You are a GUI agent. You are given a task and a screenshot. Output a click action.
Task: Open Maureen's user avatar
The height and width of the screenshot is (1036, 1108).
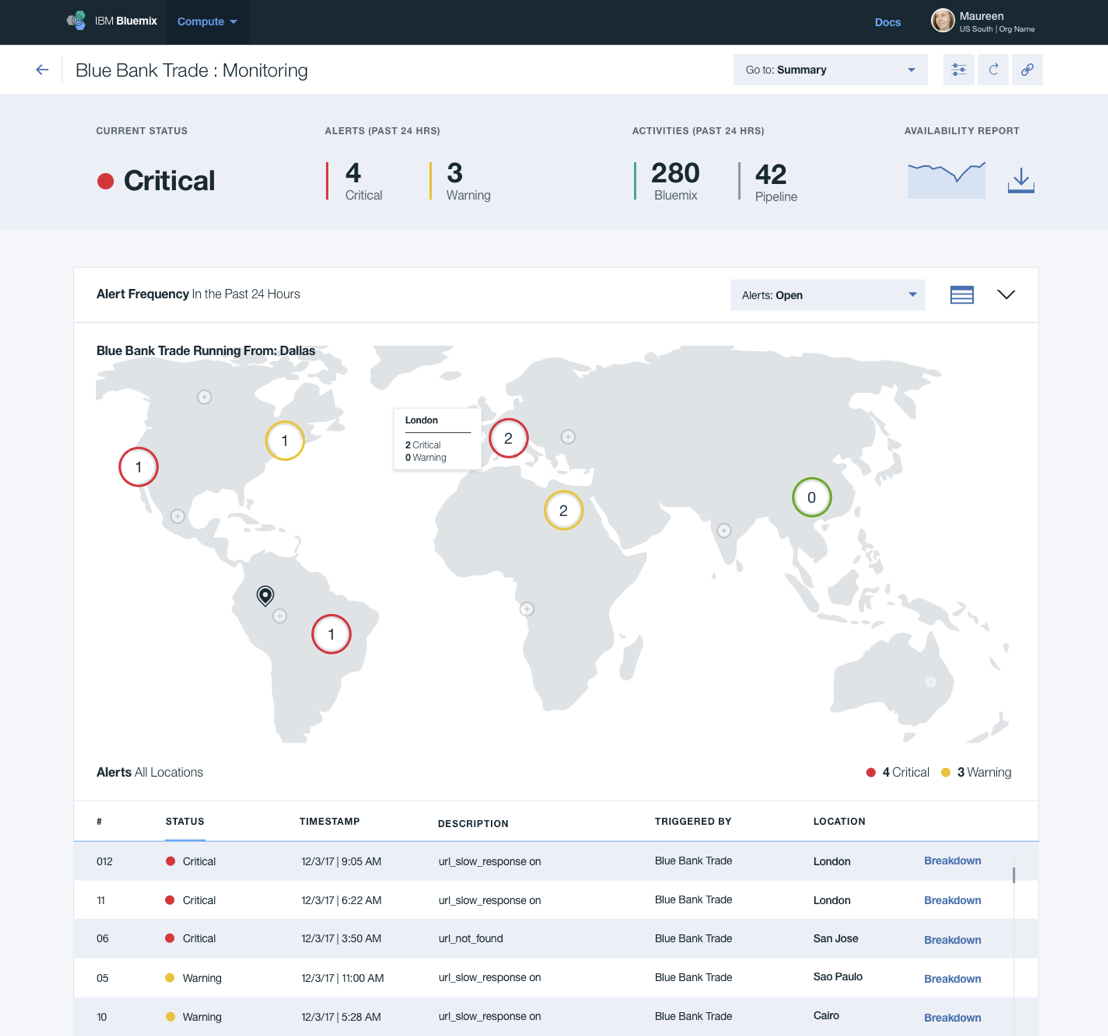943,20
